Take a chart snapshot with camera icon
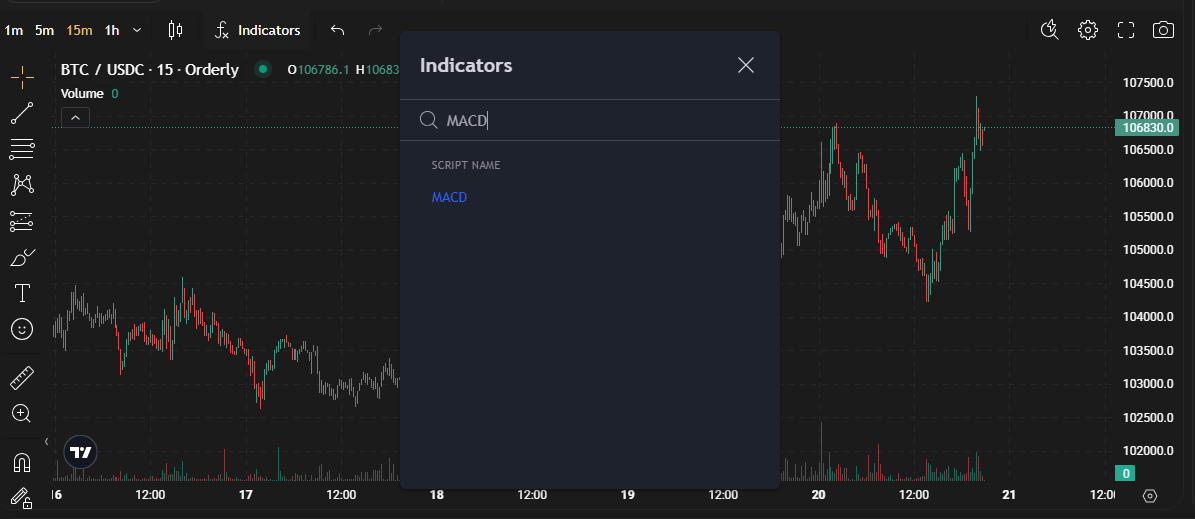 point(1163,30)
